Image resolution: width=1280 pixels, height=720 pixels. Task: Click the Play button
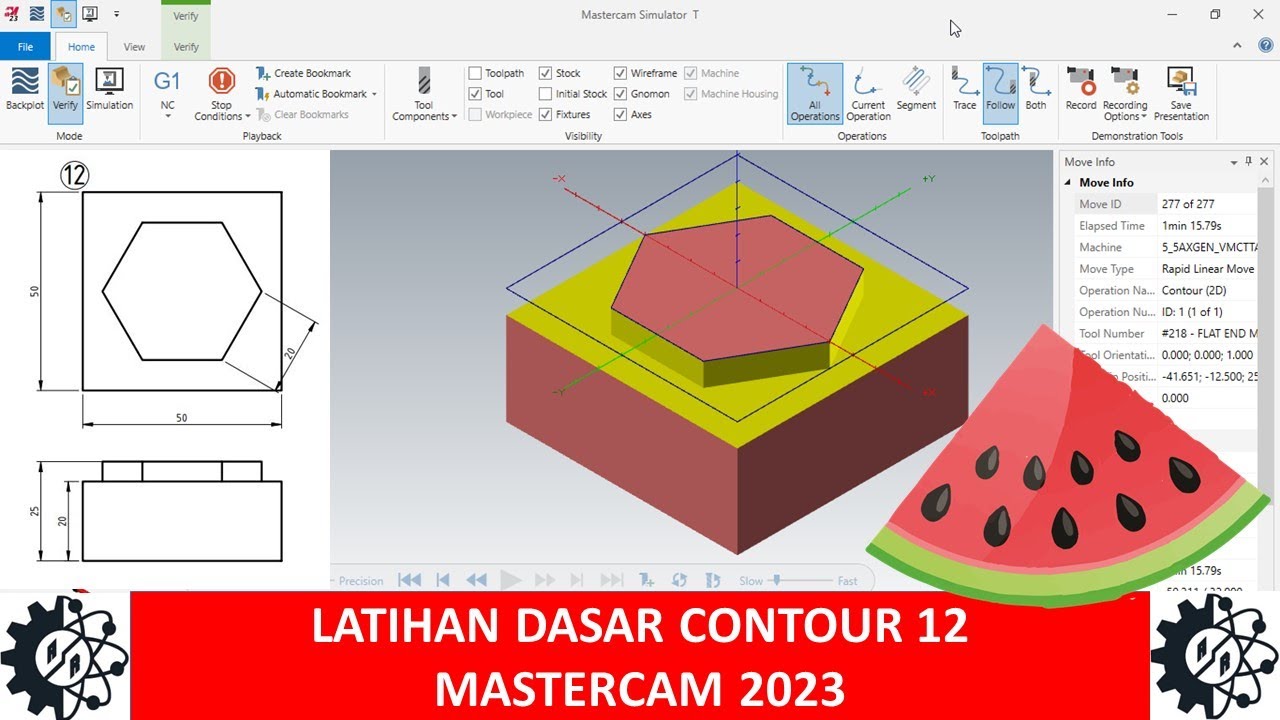tap(511, 580)
